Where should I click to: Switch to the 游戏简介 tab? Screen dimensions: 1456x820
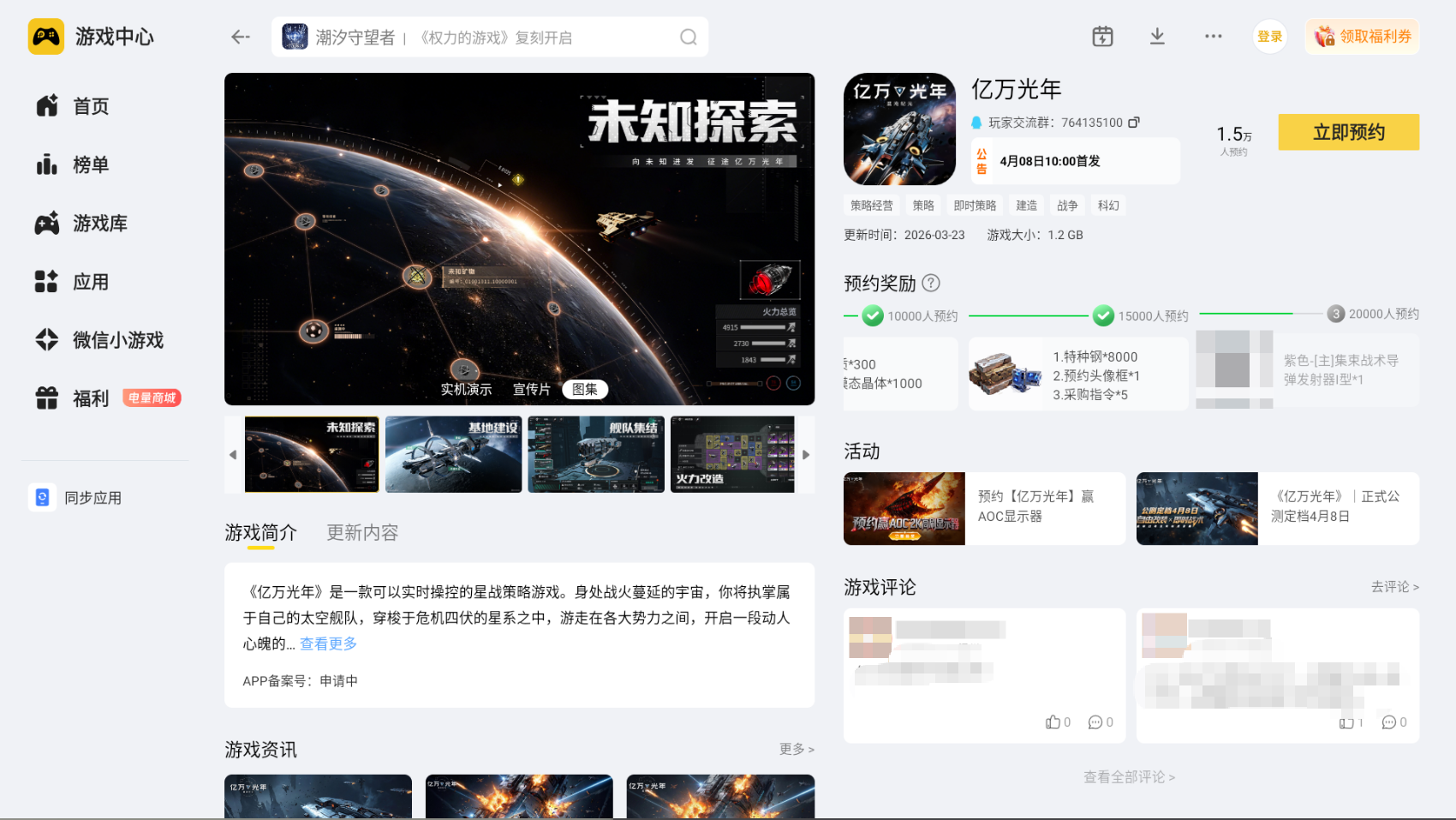click(x=260, y=533)
